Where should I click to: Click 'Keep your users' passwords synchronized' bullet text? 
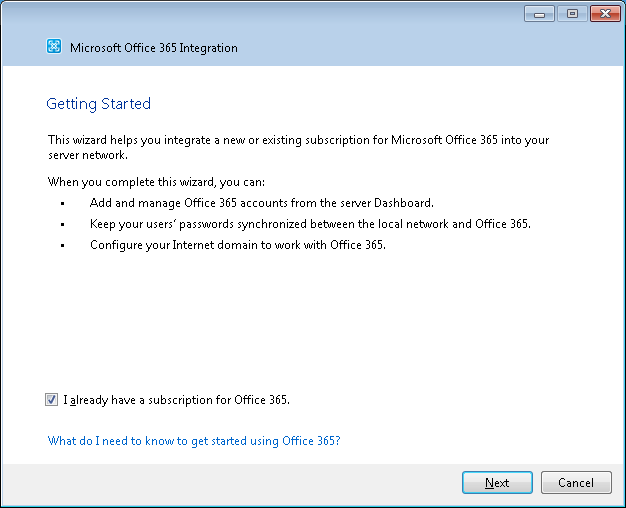pyautogui.click(x=310, y=224)
